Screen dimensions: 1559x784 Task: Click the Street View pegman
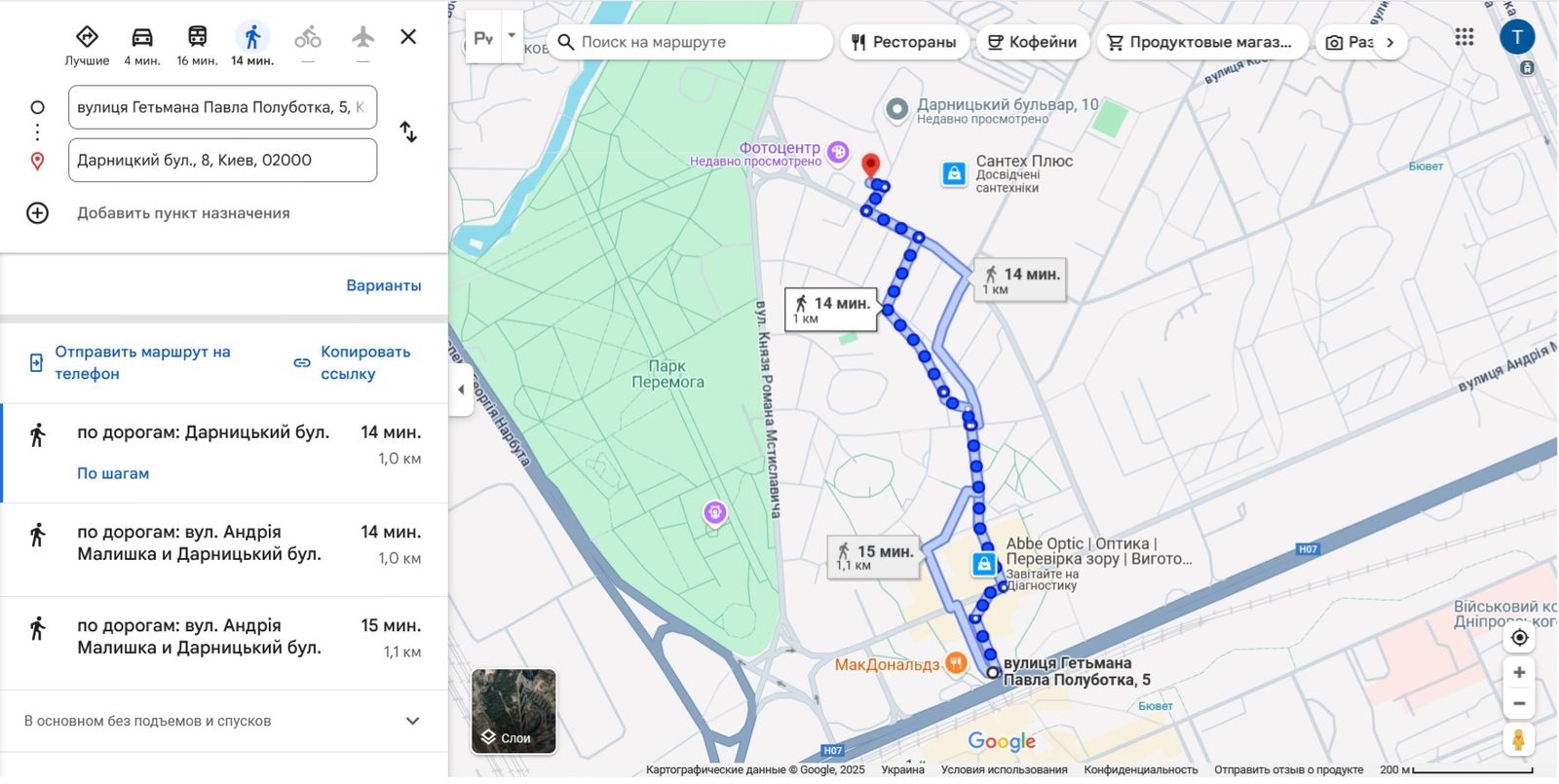tap(1518, 740)
